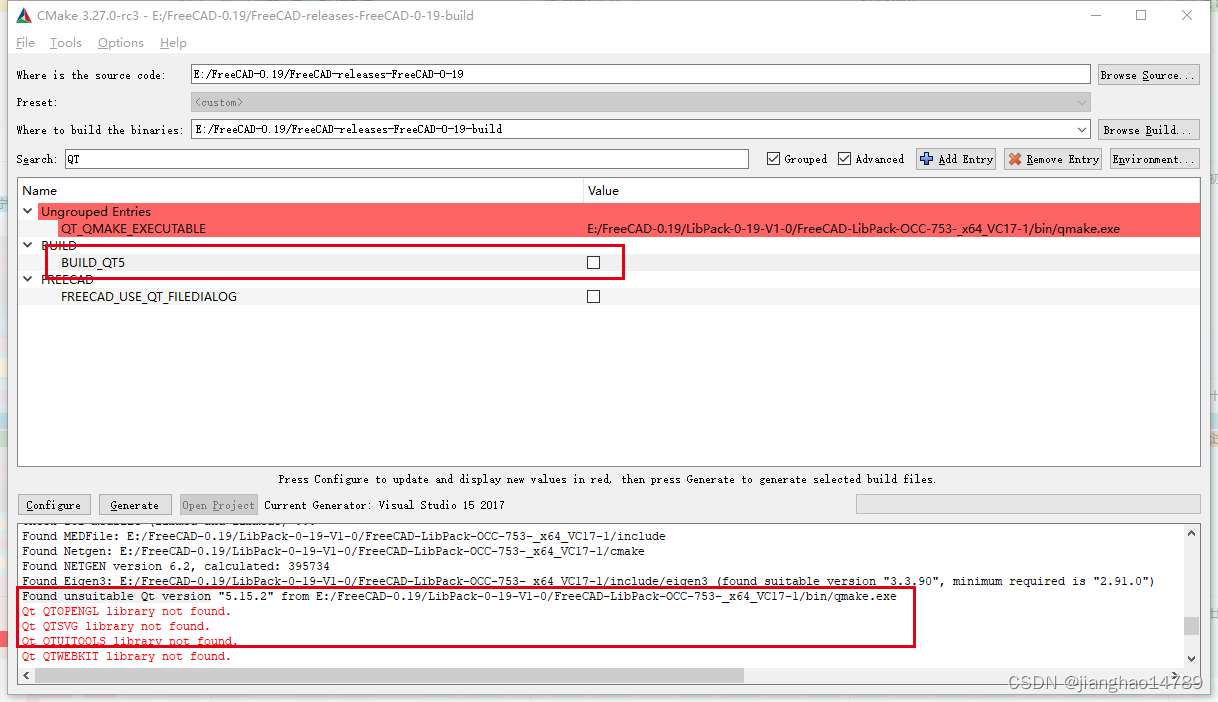Click 'Qt QTWEBKIT library not found.' log line
Screen dimensions: 1218x702
coord(126,656)
